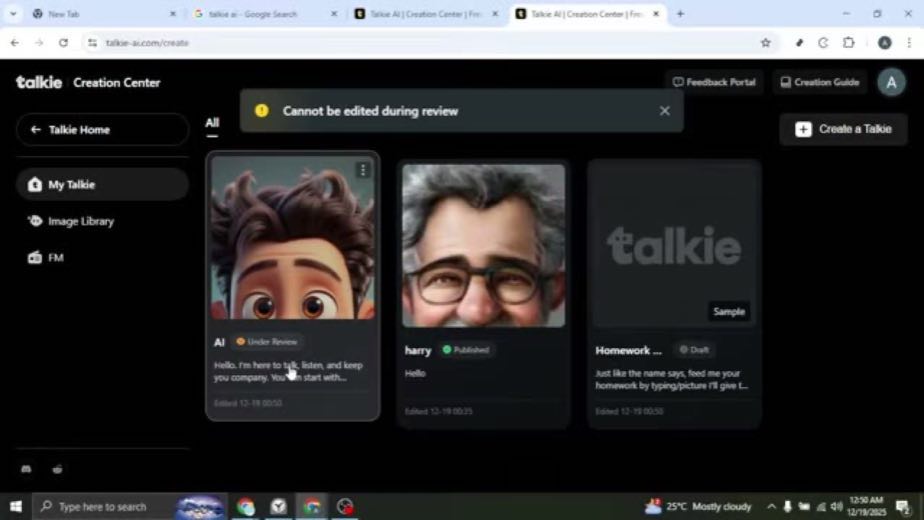Click the microphone icon in system tray
Screen dimensions: 924x520
click(787, 506)
